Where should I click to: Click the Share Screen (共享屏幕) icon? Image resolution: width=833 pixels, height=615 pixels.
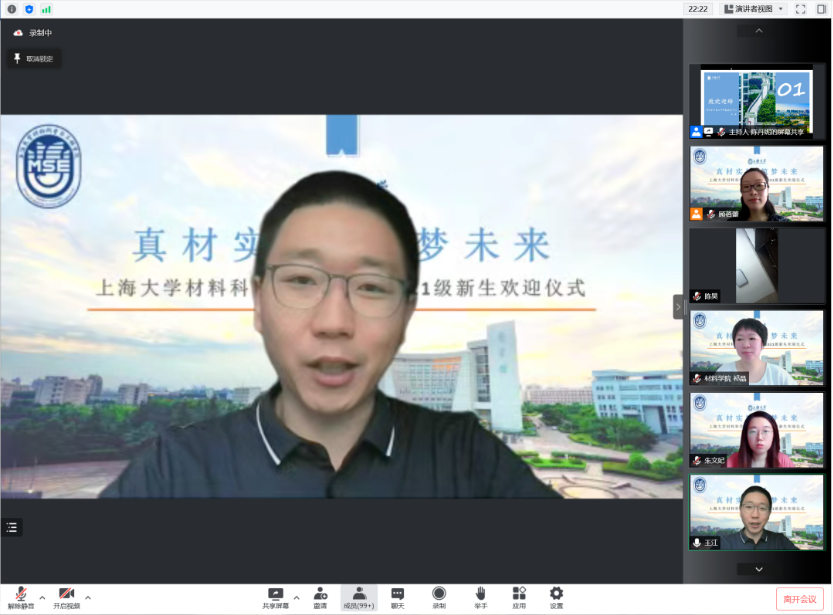coord(275,594)
